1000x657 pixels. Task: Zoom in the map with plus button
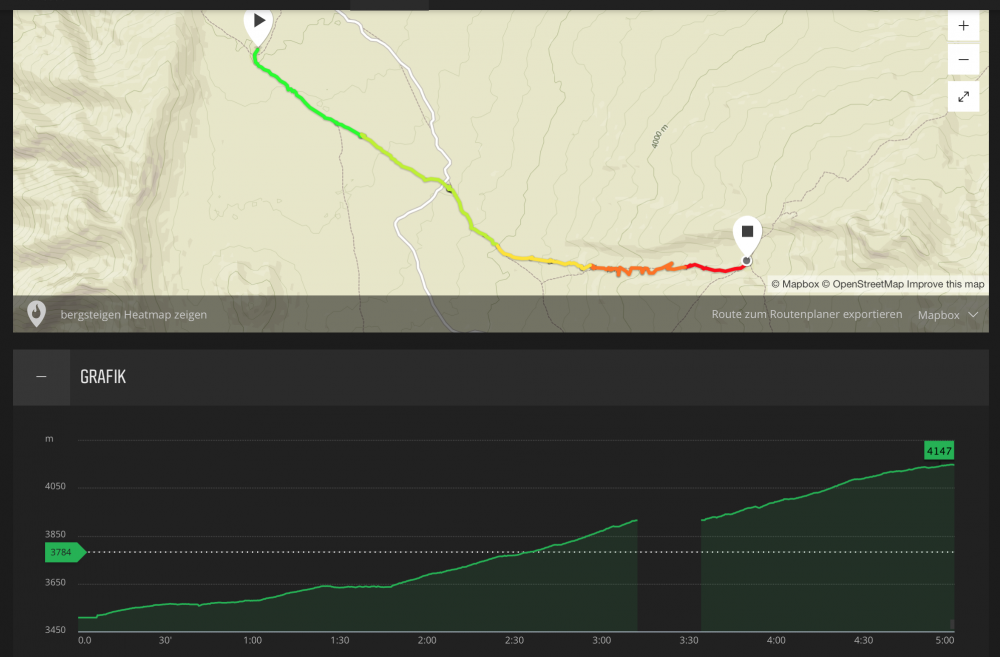click(x=963, y=26)
